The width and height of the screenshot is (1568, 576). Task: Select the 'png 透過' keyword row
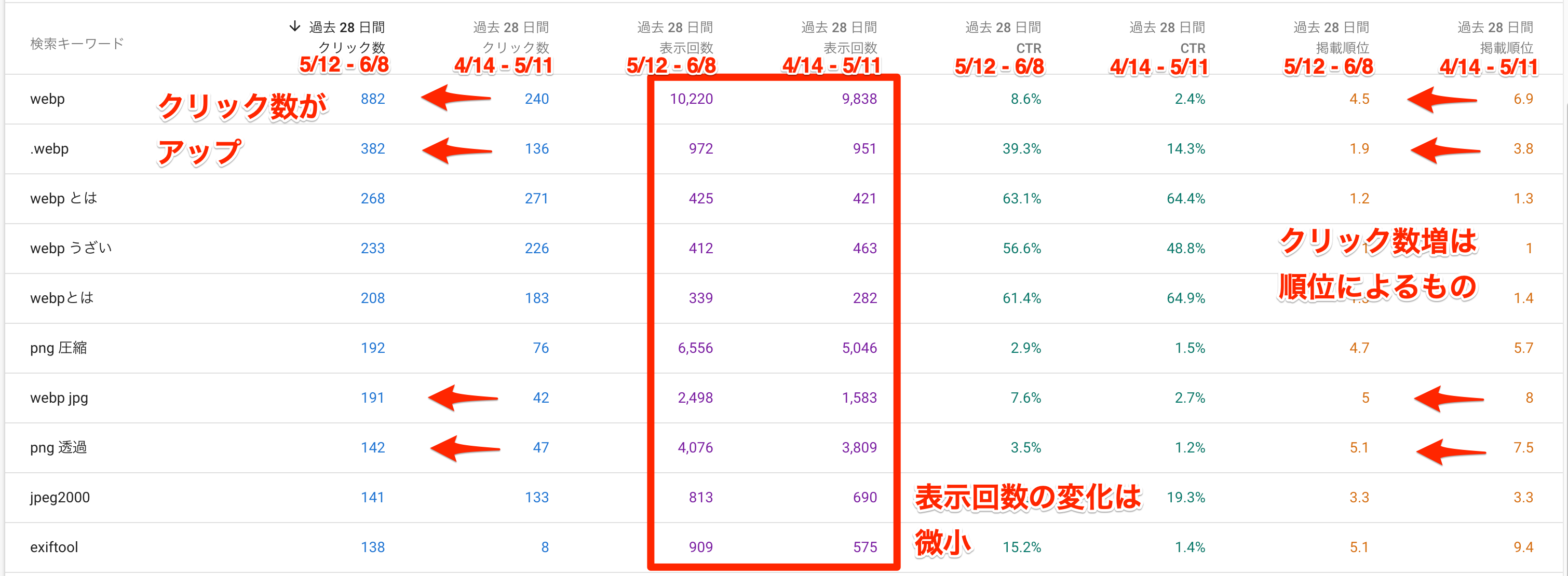(x=784, y=448)
